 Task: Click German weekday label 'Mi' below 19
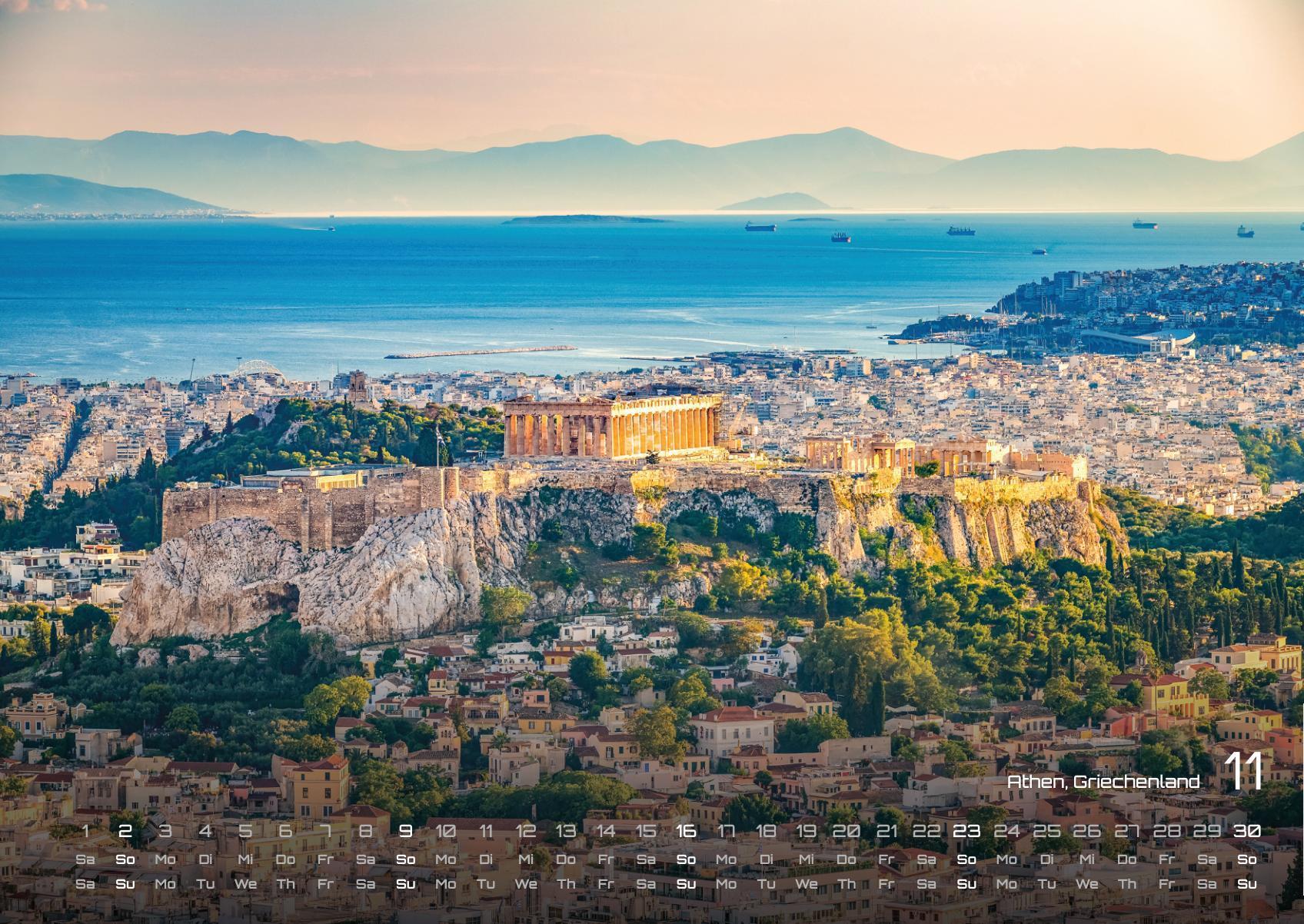806,859
